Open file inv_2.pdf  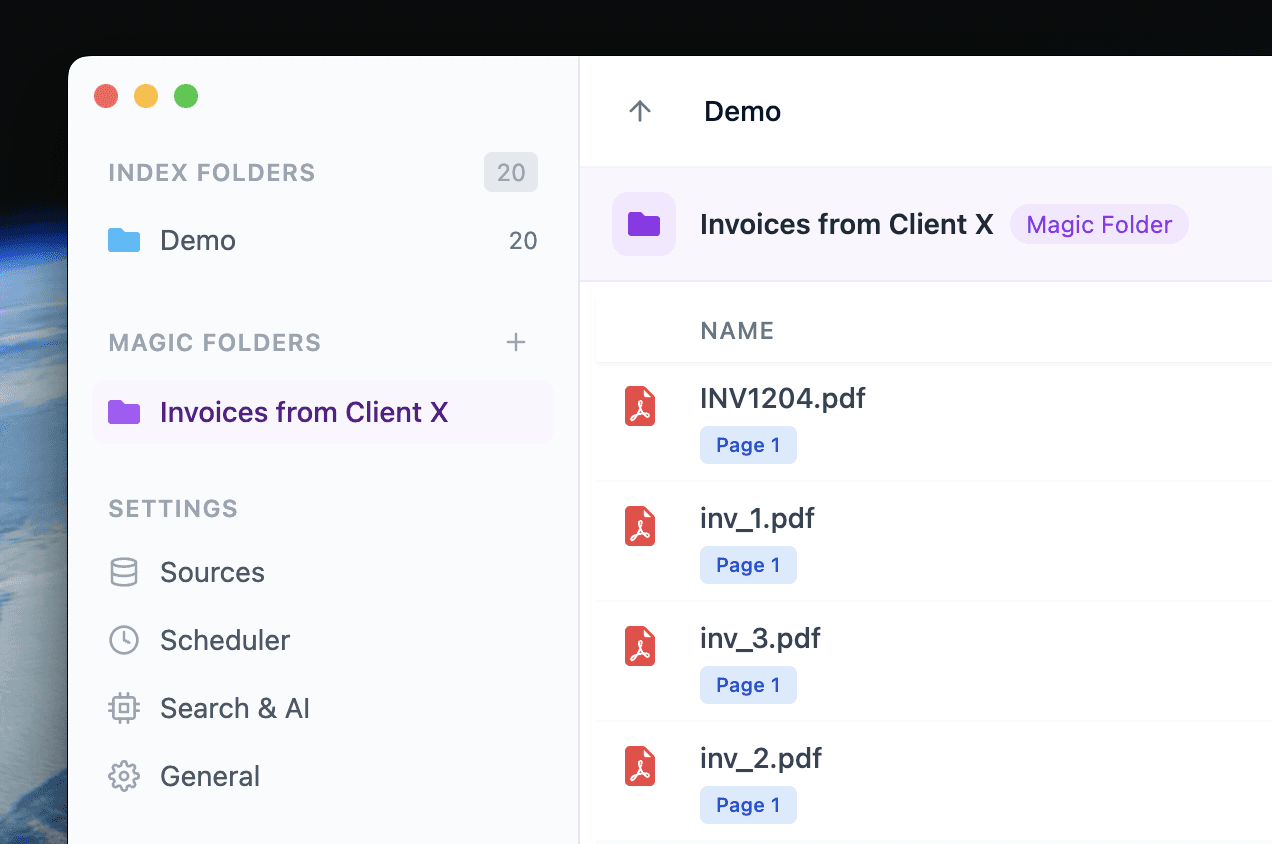pyautogui.click(x=761, y=758)
